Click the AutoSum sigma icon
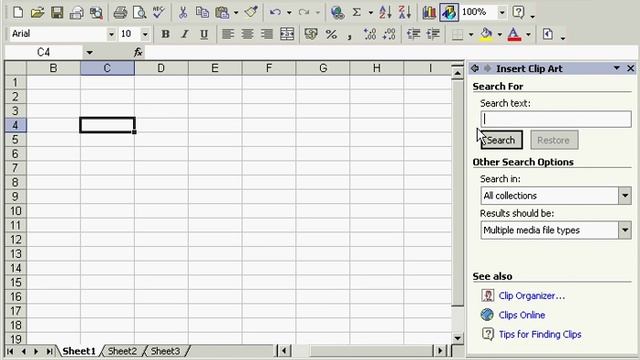Image resolution: width=640 pixels, height=360 pixels. click(357, 13)
